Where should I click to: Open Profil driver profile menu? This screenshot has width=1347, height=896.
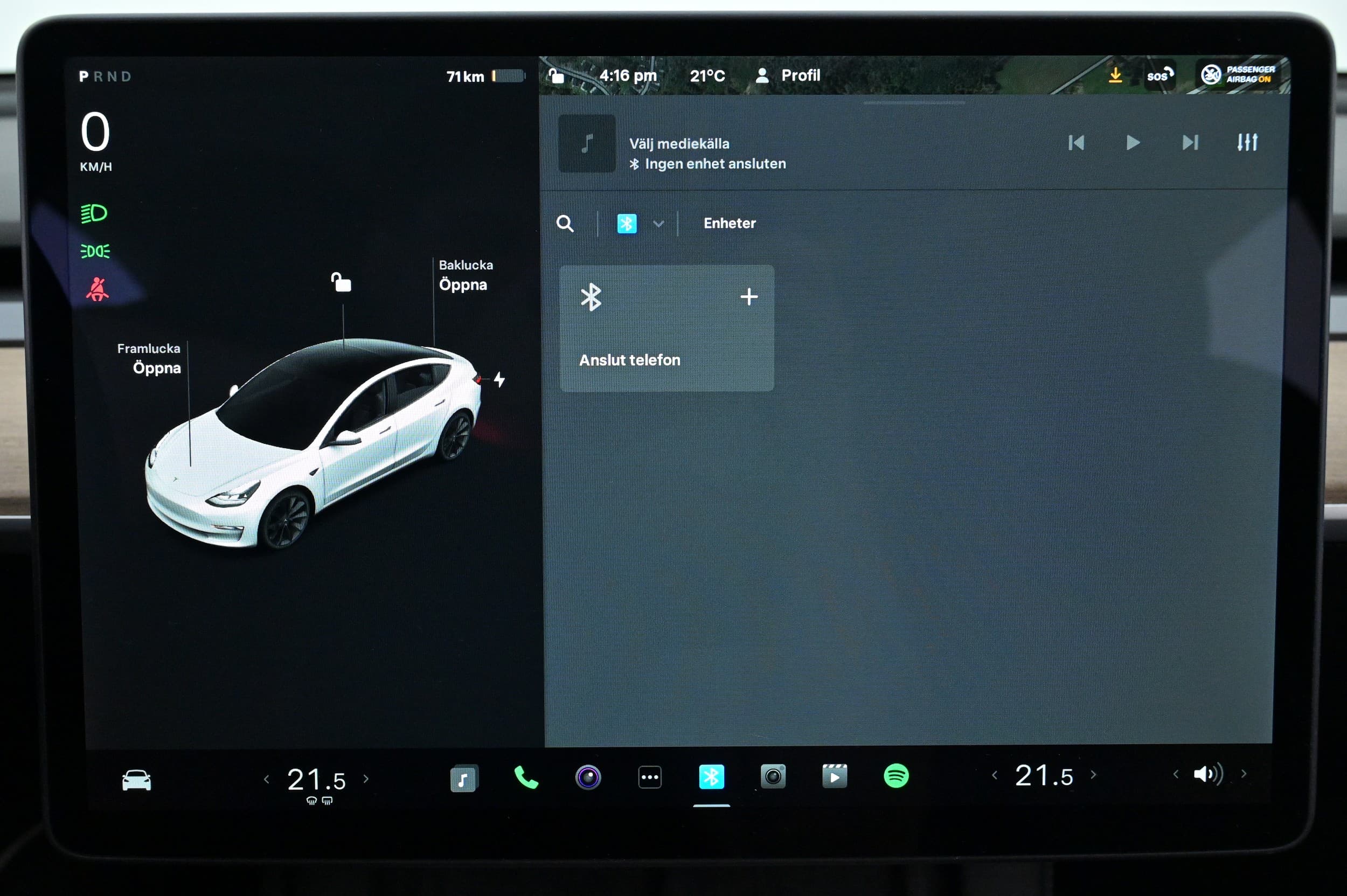pyautogui.click(x=788, y=75)
